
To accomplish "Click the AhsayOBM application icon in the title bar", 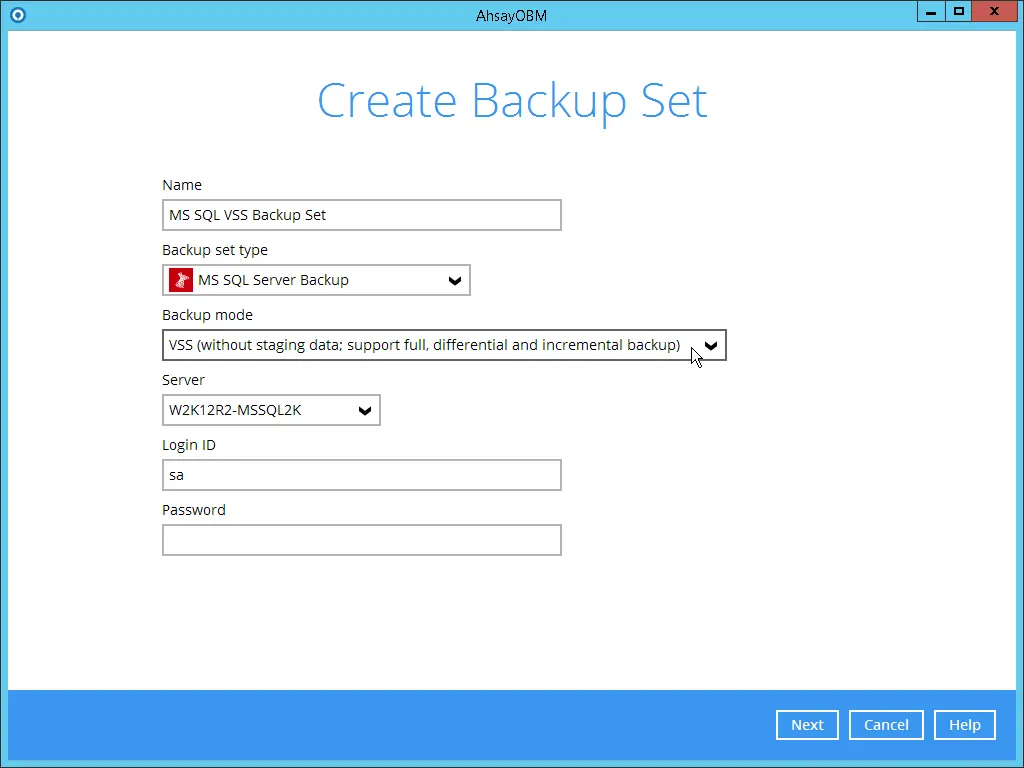I will 17,15.
